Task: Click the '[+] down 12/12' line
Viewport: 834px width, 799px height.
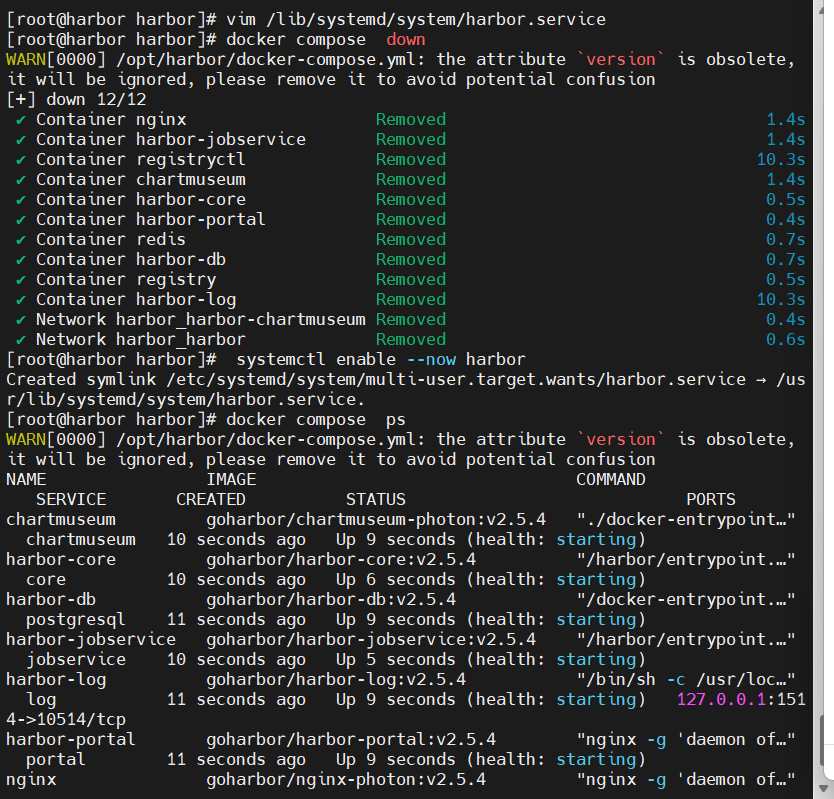Action: click(76, 100)
